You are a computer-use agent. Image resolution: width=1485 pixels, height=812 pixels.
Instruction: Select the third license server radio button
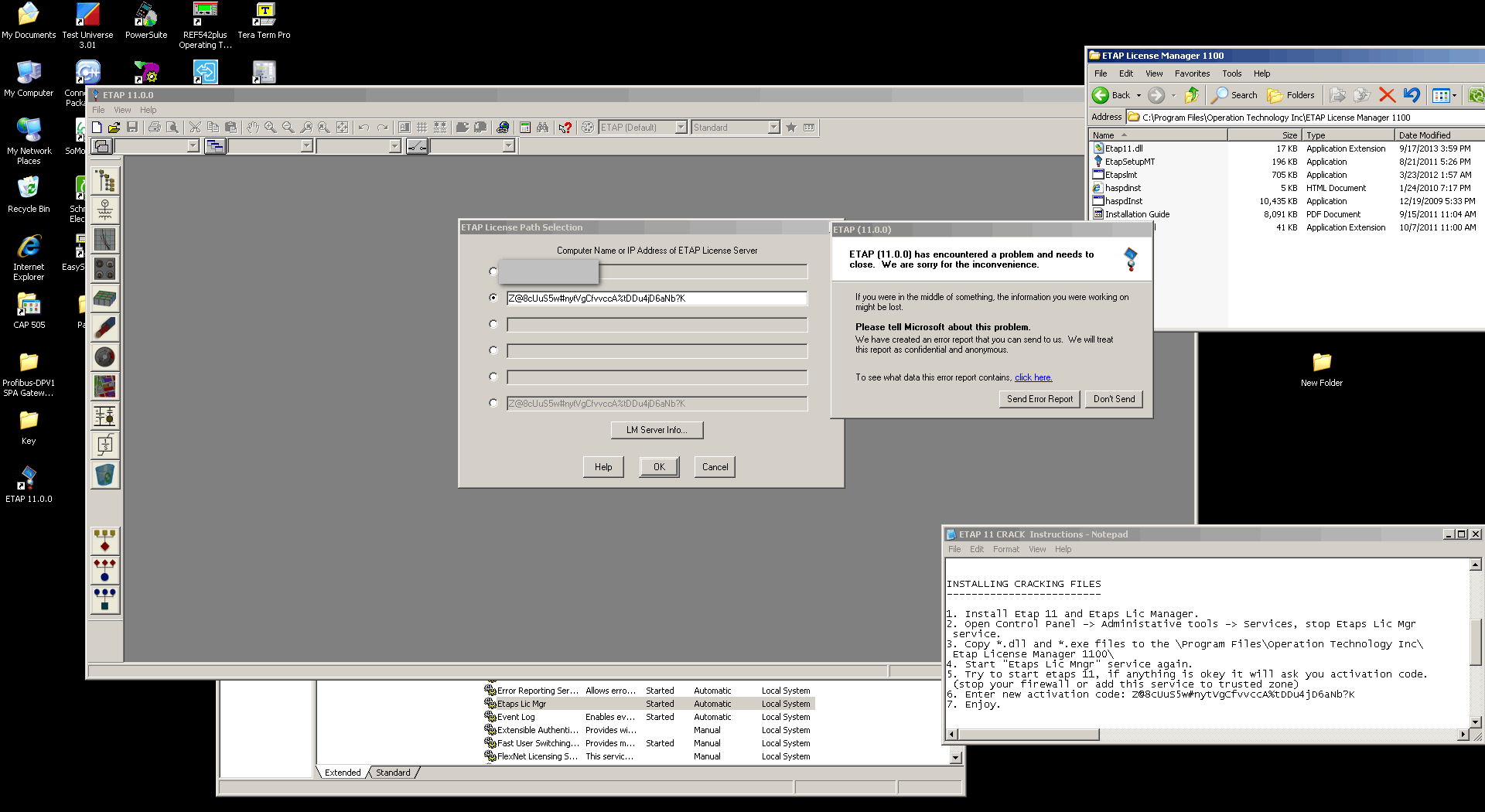tap(493, 324)
